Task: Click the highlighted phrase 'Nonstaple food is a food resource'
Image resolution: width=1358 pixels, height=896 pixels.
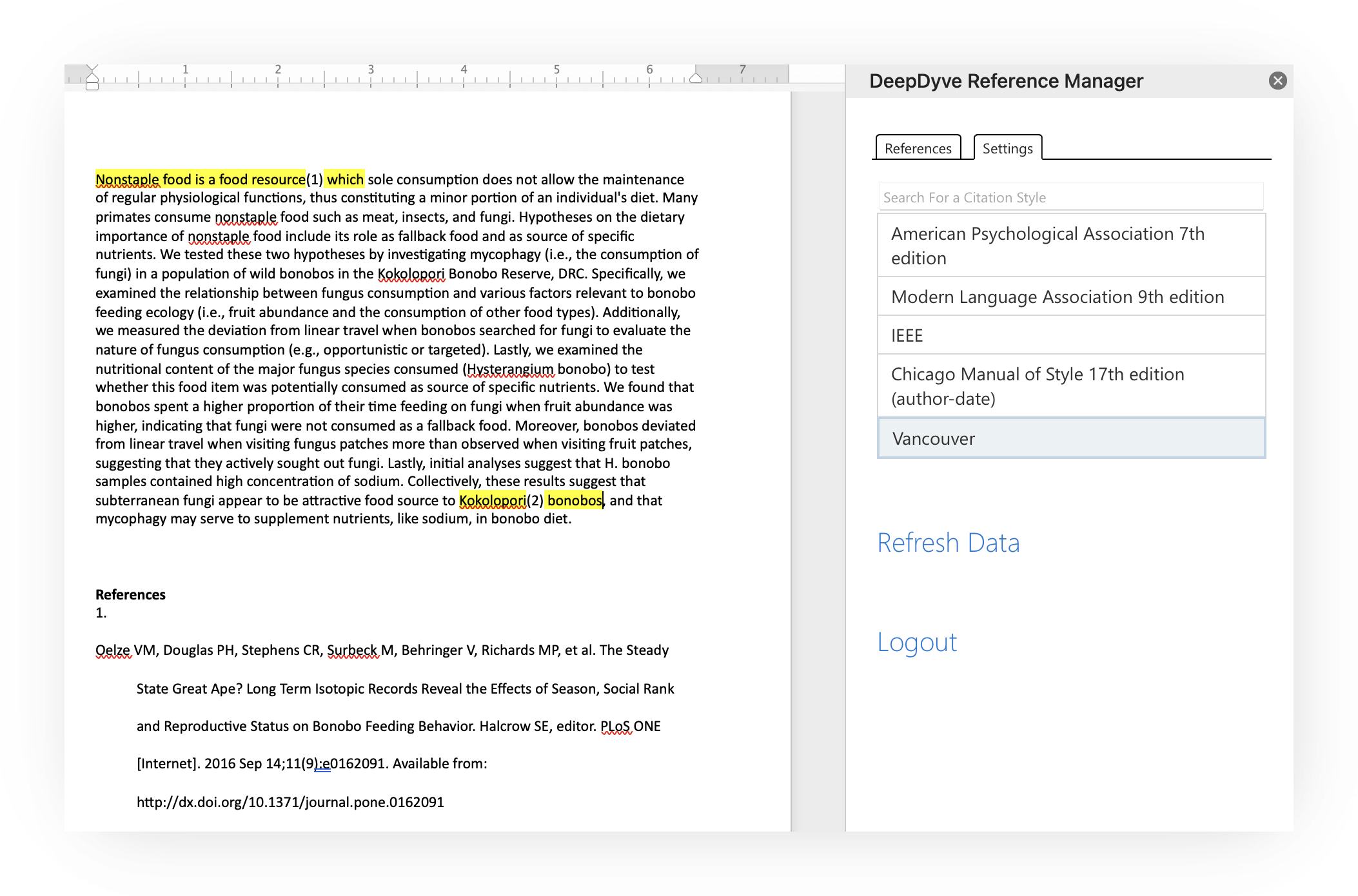Action: pos(201,179)
